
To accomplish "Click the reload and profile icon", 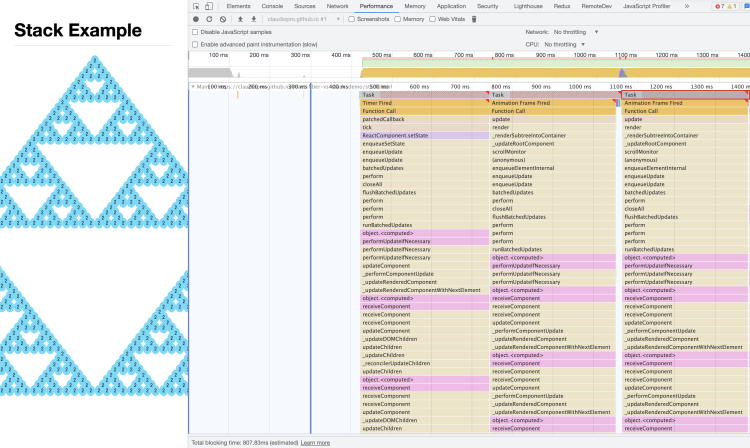I will pos(209,19).
